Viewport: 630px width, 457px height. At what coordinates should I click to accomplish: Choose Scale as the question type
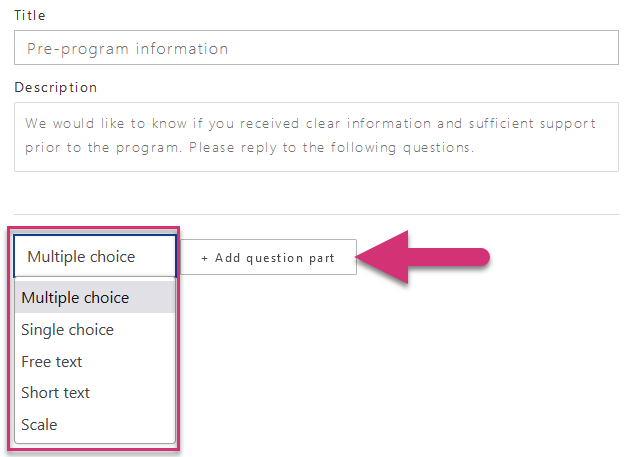(x=39, y=425)
